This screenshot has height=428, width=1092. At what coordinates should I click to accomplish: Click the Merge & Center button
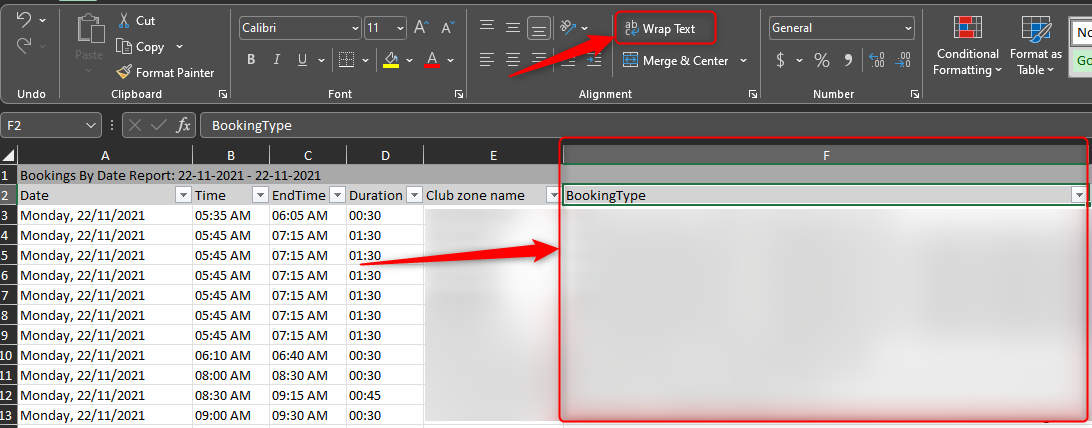click(676, 60)
